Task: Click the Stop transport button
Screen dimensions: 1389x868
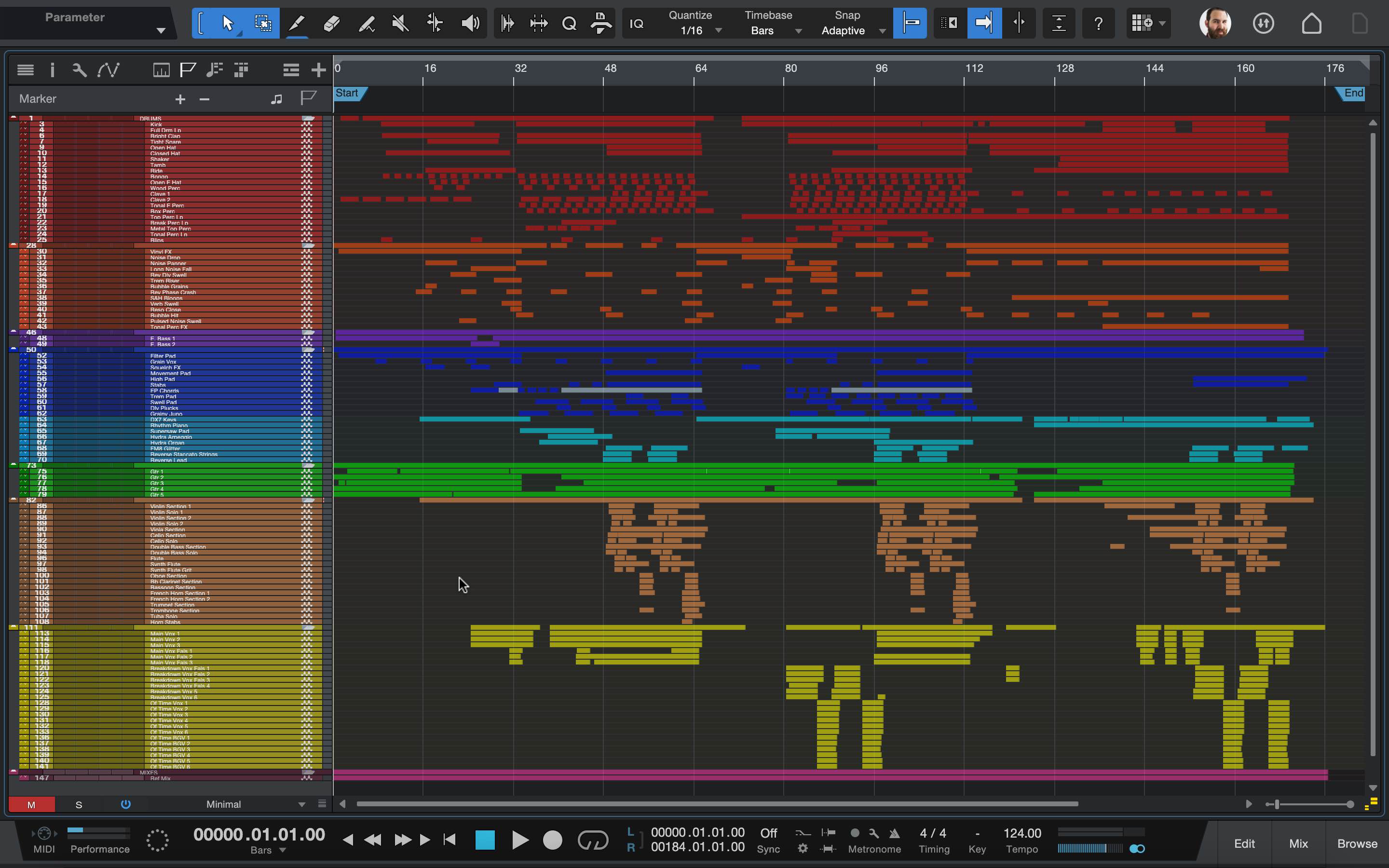Action: tap(485, 840)
